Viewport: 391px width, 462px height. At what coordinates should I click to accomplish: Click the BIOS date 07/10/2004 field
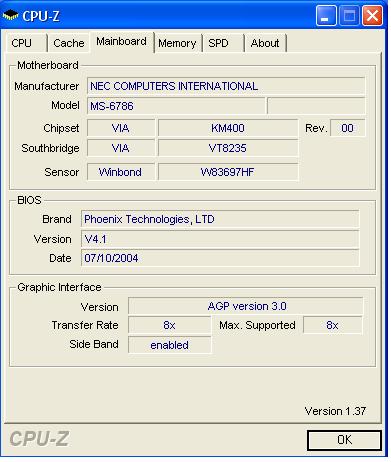click(220, 258)
